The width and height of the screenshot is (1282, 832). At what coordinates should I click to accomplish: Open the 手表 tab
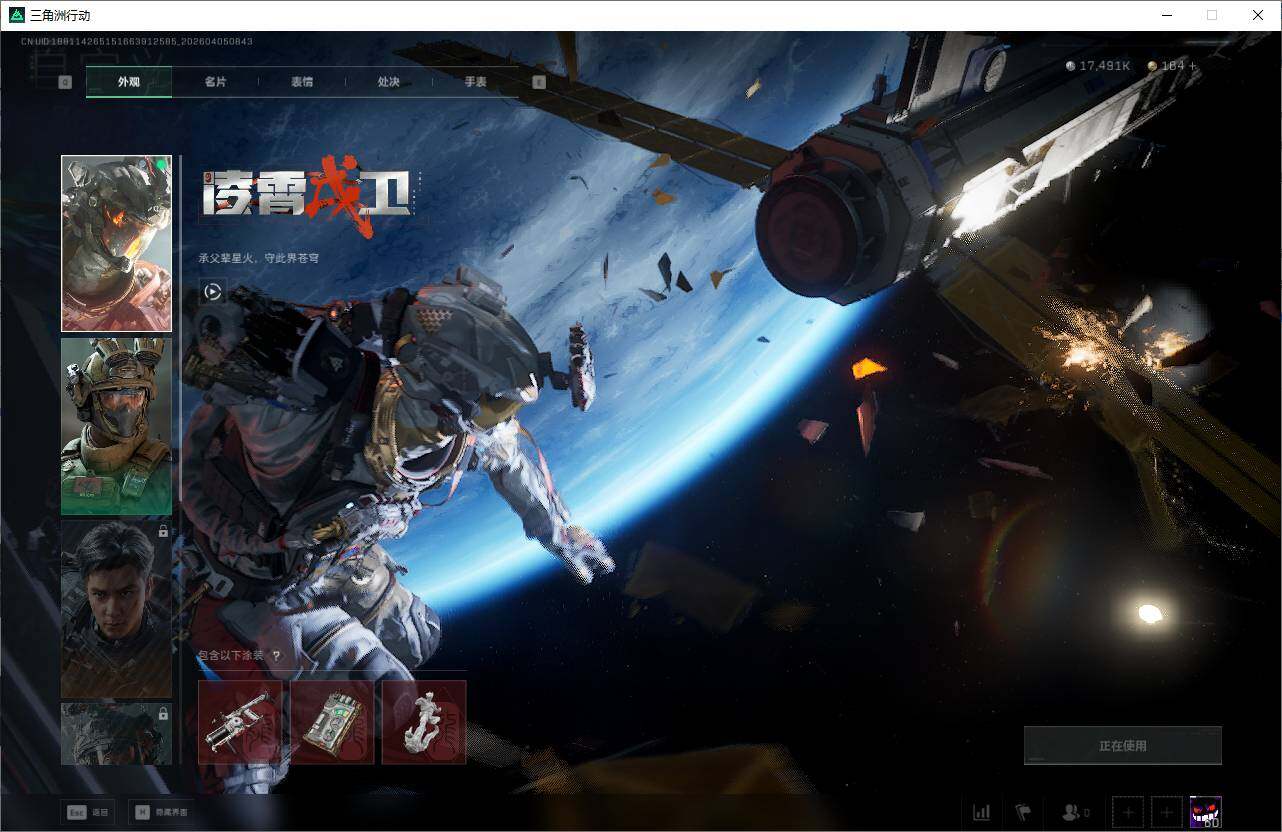coord(475,82)
